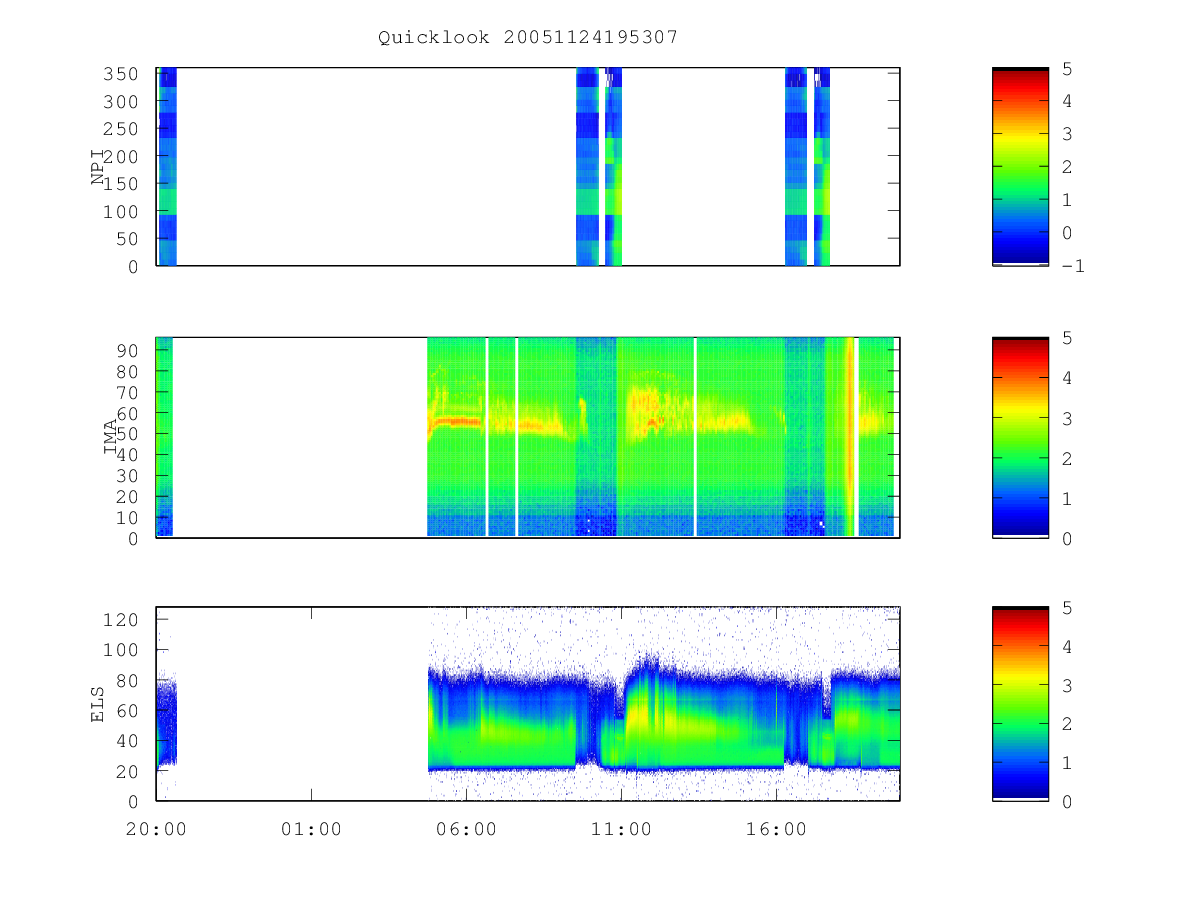Click the 150 tick on the NPI axis
Viewport: 1200px width, 900px height.
(121, 184)
